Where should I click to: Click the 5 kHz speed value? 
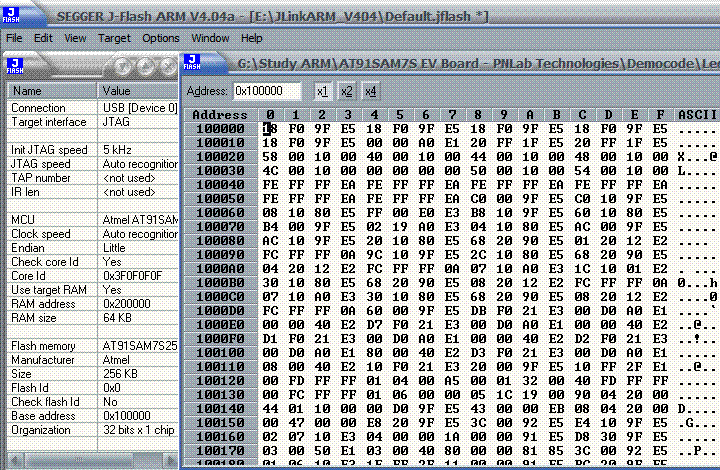117,150
